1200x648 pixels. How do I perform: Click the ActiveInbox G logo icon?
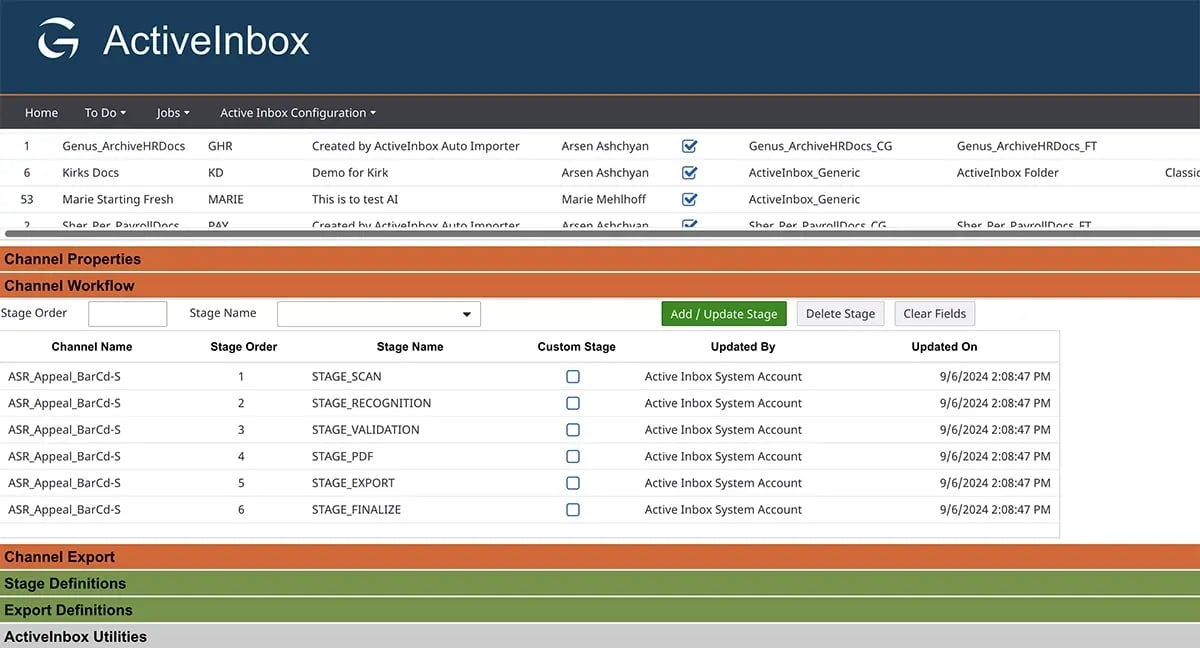[58, 40]
